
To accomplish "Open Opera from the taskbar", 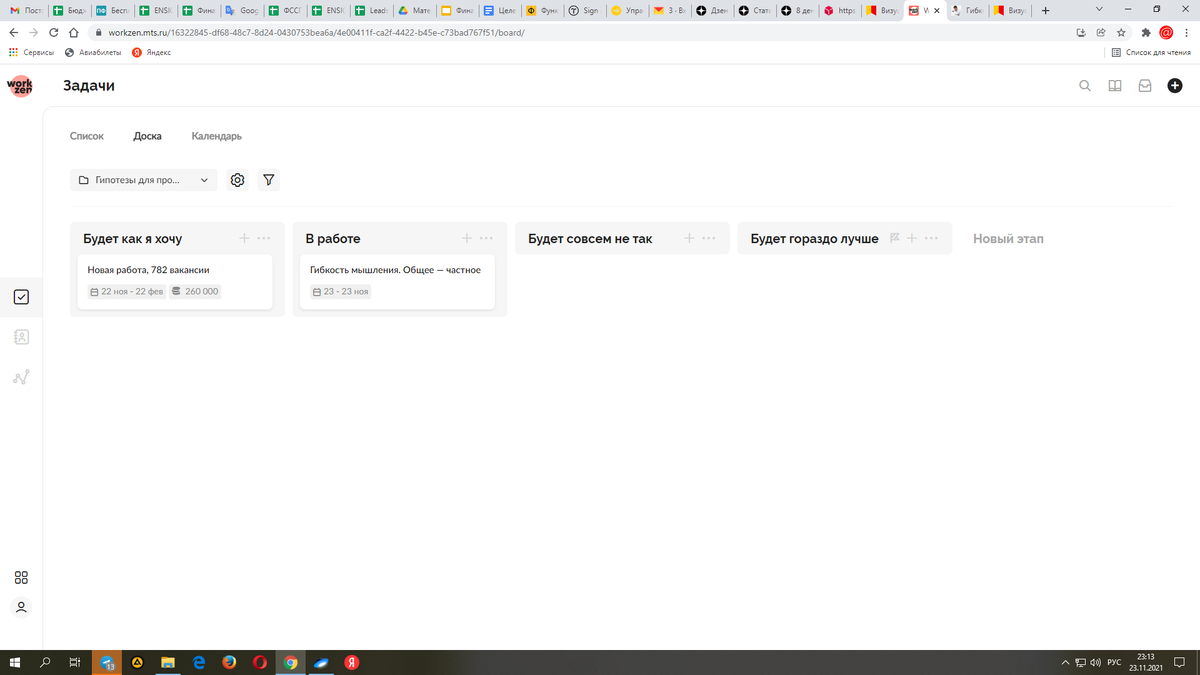I will [x=260, y=662].
